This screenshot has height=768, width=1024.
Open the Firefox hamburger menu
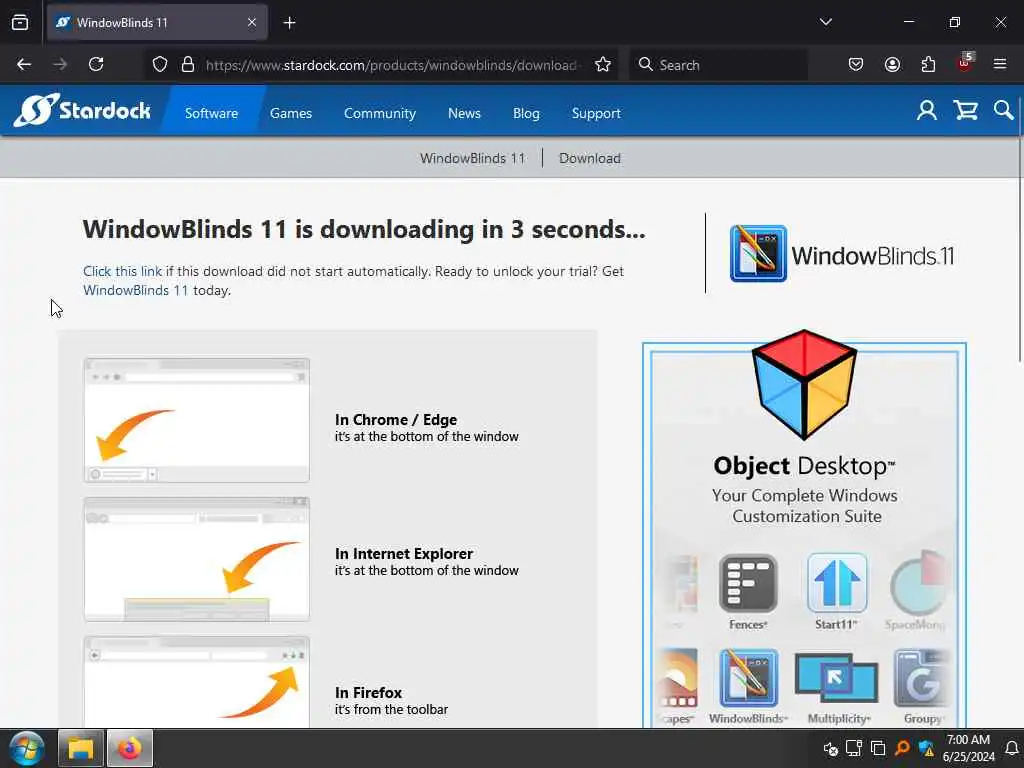[1000, 64]
